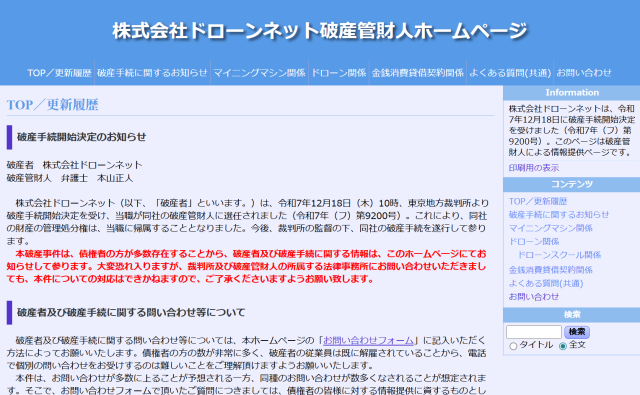The height and width of the screenshot is (395, 640).
Task: Click the 破産者及び破産手続に関する問い合わせ等について heading
Action: [x=131, y=313]
